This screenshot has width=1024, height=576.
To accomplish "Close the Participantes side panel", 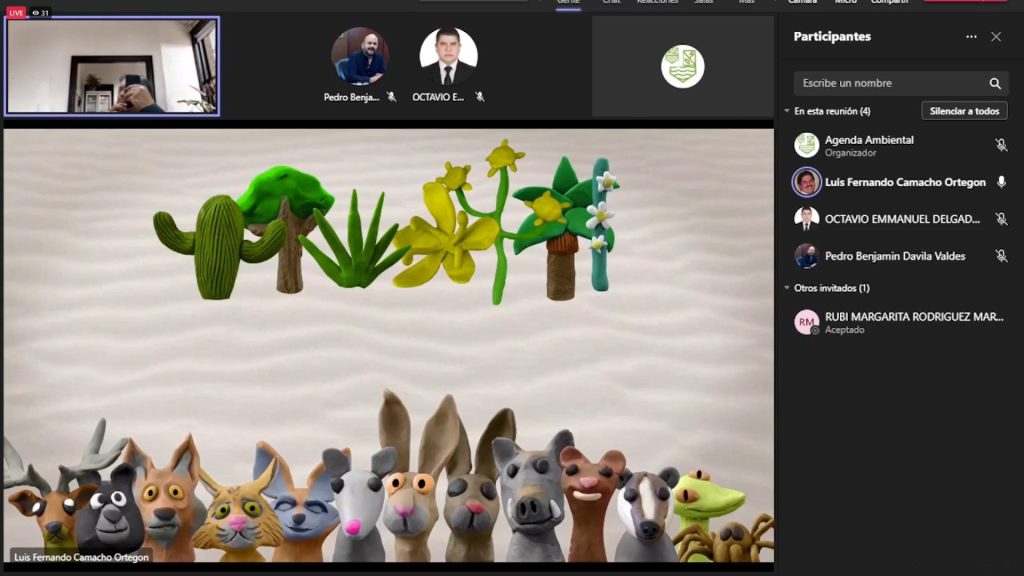I will pyautogui.click(x=996, y=37).
